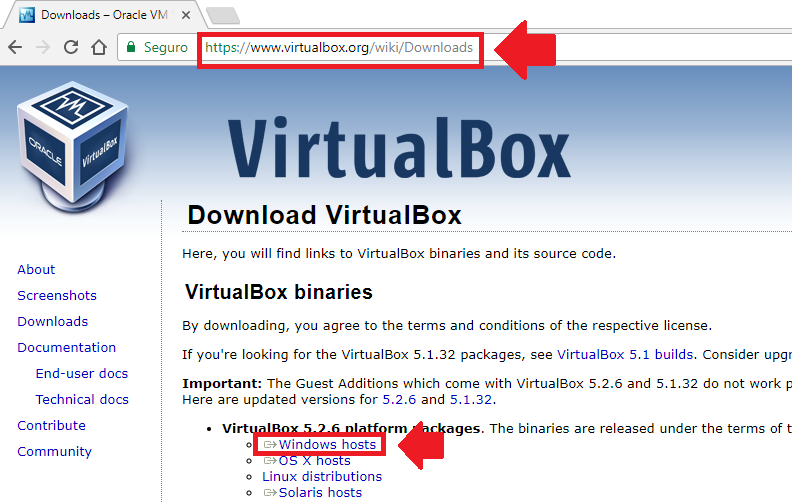Click the green padlock Seguro indicator

157,47
